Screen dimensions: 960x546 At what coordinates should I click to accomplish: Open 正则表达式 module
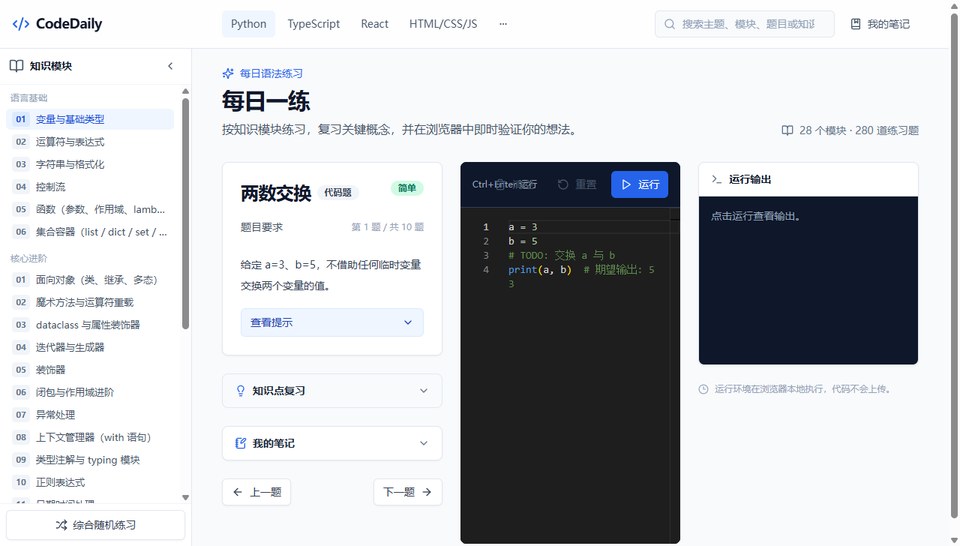pyautogui.click(x=90, y=482)
